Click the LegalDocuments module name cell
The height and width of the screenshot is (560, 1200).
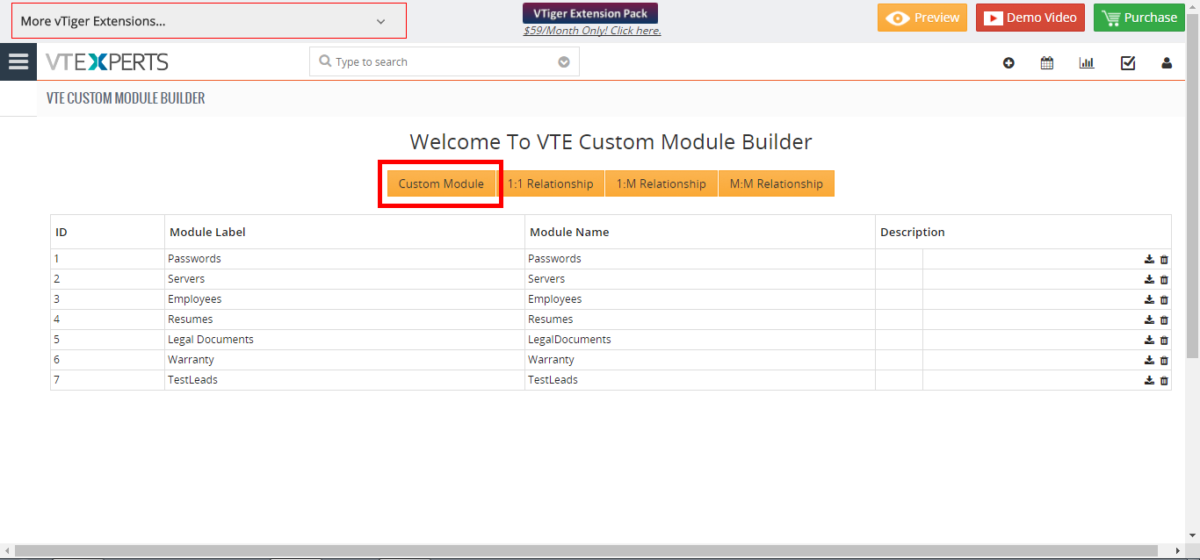[699, 339]
